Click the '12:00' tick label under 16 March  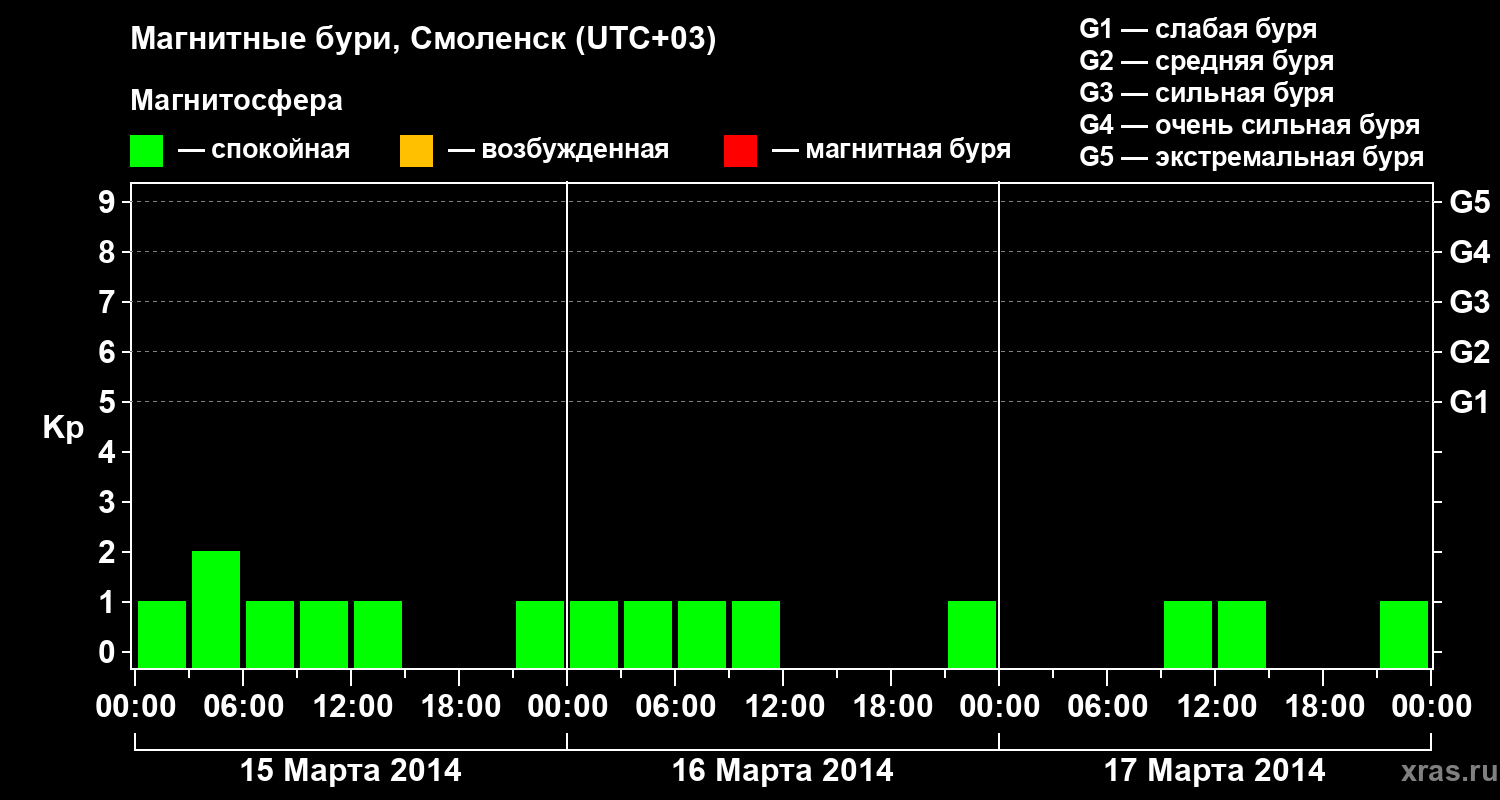click(783, 707)
